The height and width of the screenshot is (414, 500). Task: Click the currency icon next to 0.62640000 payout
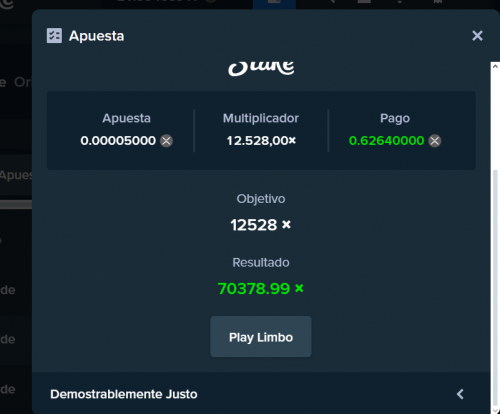(434, 141)
